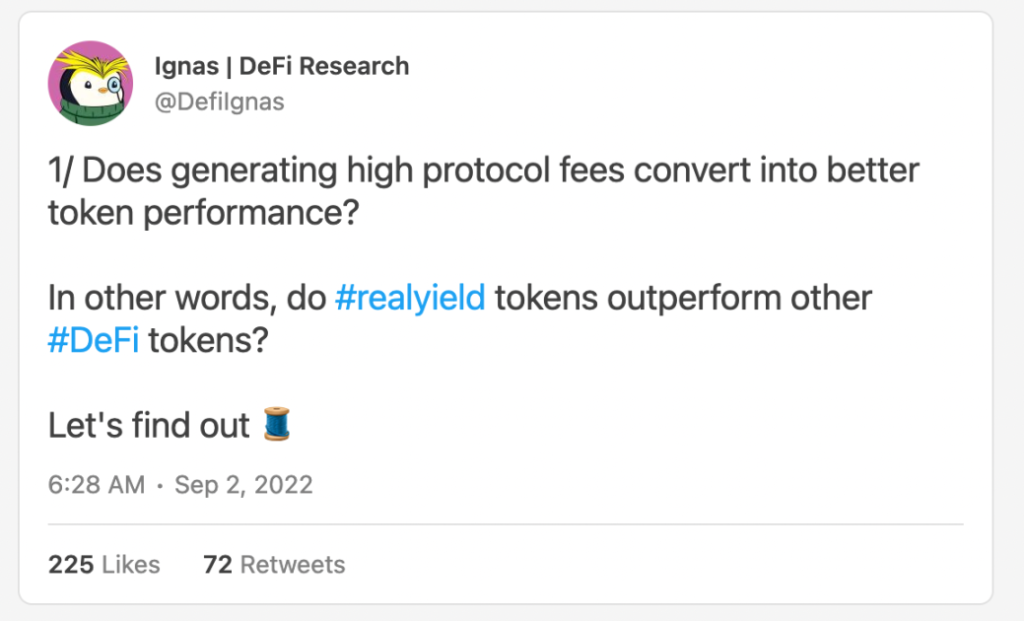
Task: View the 225 Likes list
Action: coord(104,564)
